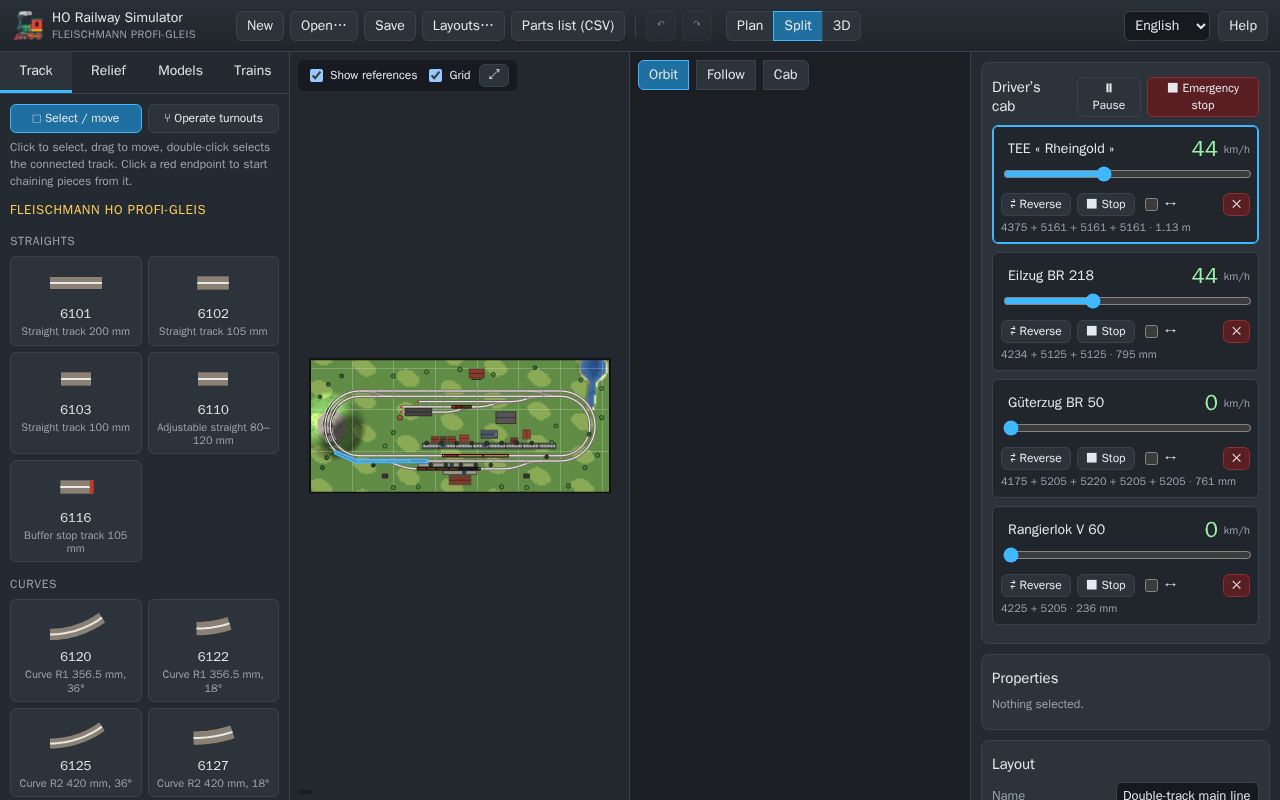The height and width of the screenshot is (800, 1280).
Task: Click the layout plan thumbnail map
Action: pyautogui.click(x=460, y=426)
